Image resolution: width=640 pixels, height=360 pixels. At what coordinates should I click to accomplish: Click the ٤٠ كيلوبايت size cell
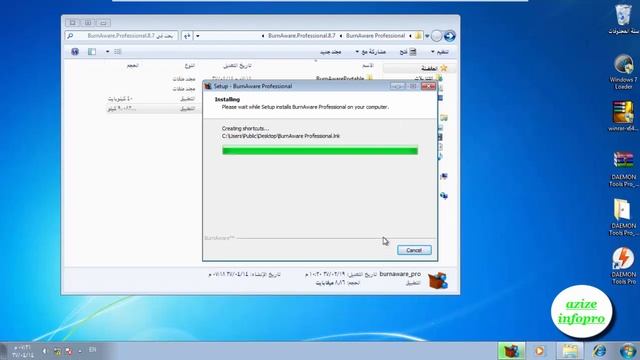(120, 99)
